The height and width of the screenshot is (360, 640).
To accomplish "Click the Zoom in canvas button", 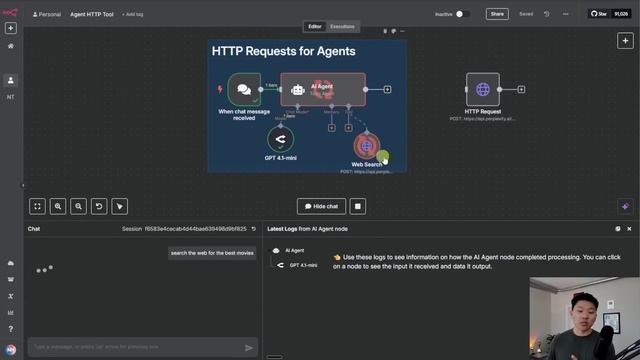I will [x=58, y=207].
